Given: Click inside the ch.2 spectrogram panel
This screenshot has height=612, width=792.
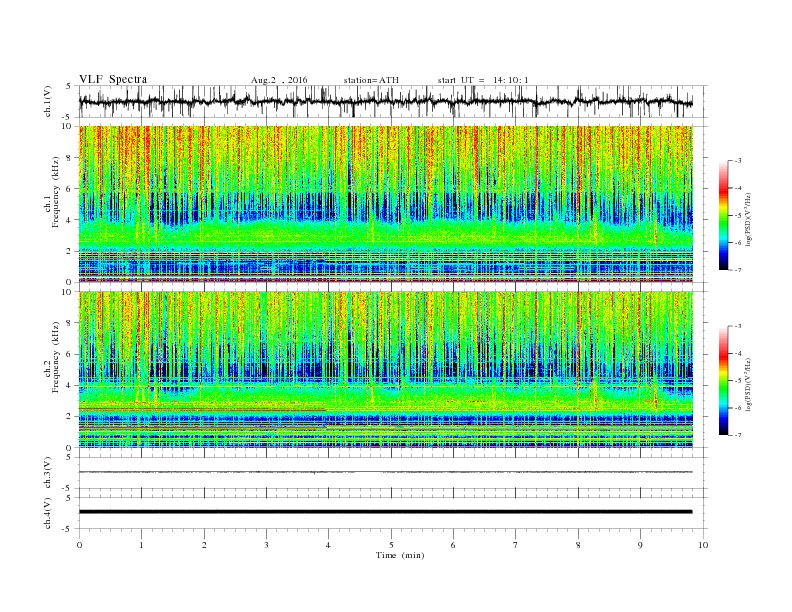Looking at the screenshot, I should click(x=386, y=370).
